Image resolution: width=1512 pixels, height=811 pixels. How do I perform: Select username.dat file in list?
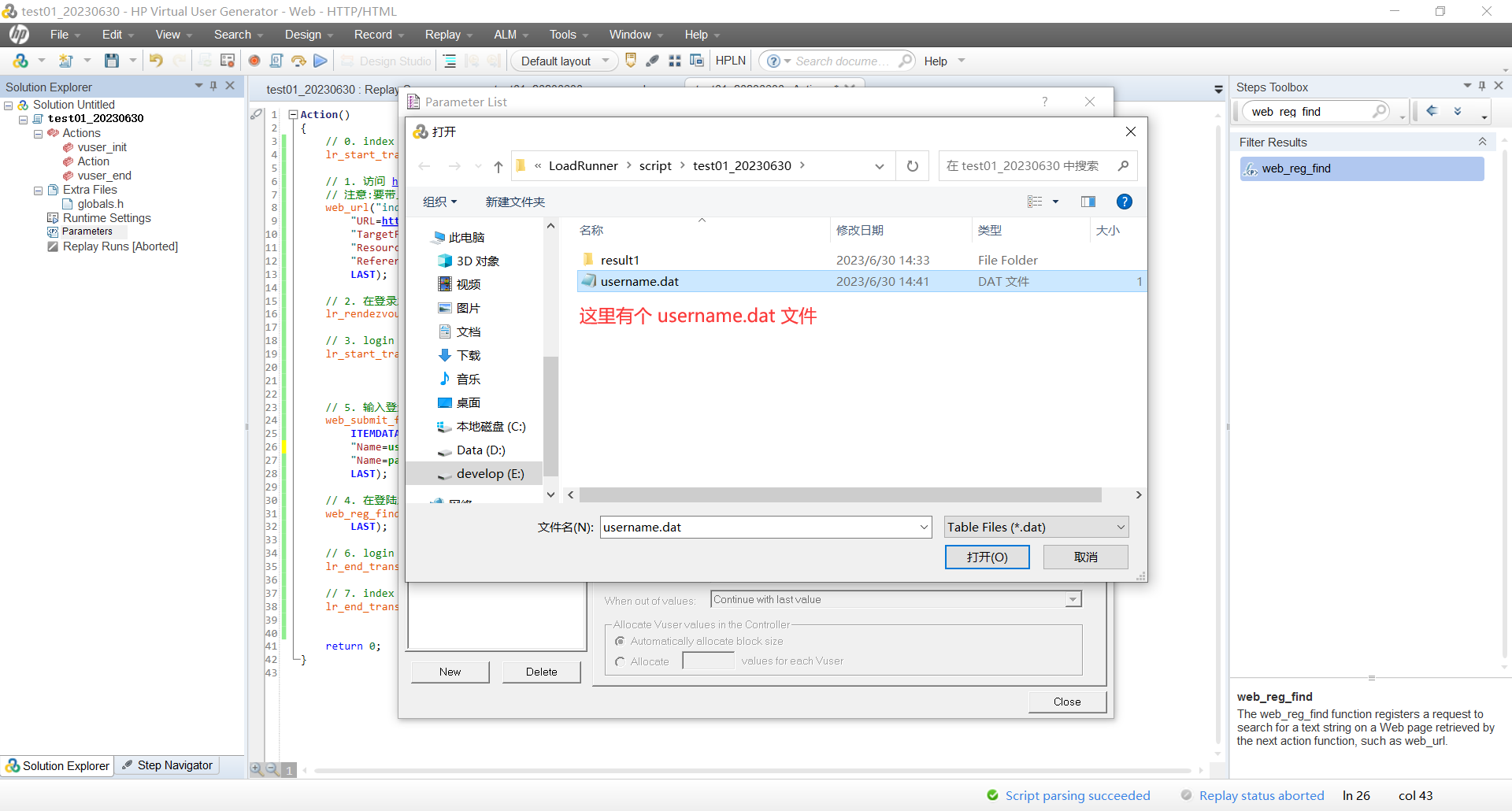pyautogui.click(x=862, y=281)
